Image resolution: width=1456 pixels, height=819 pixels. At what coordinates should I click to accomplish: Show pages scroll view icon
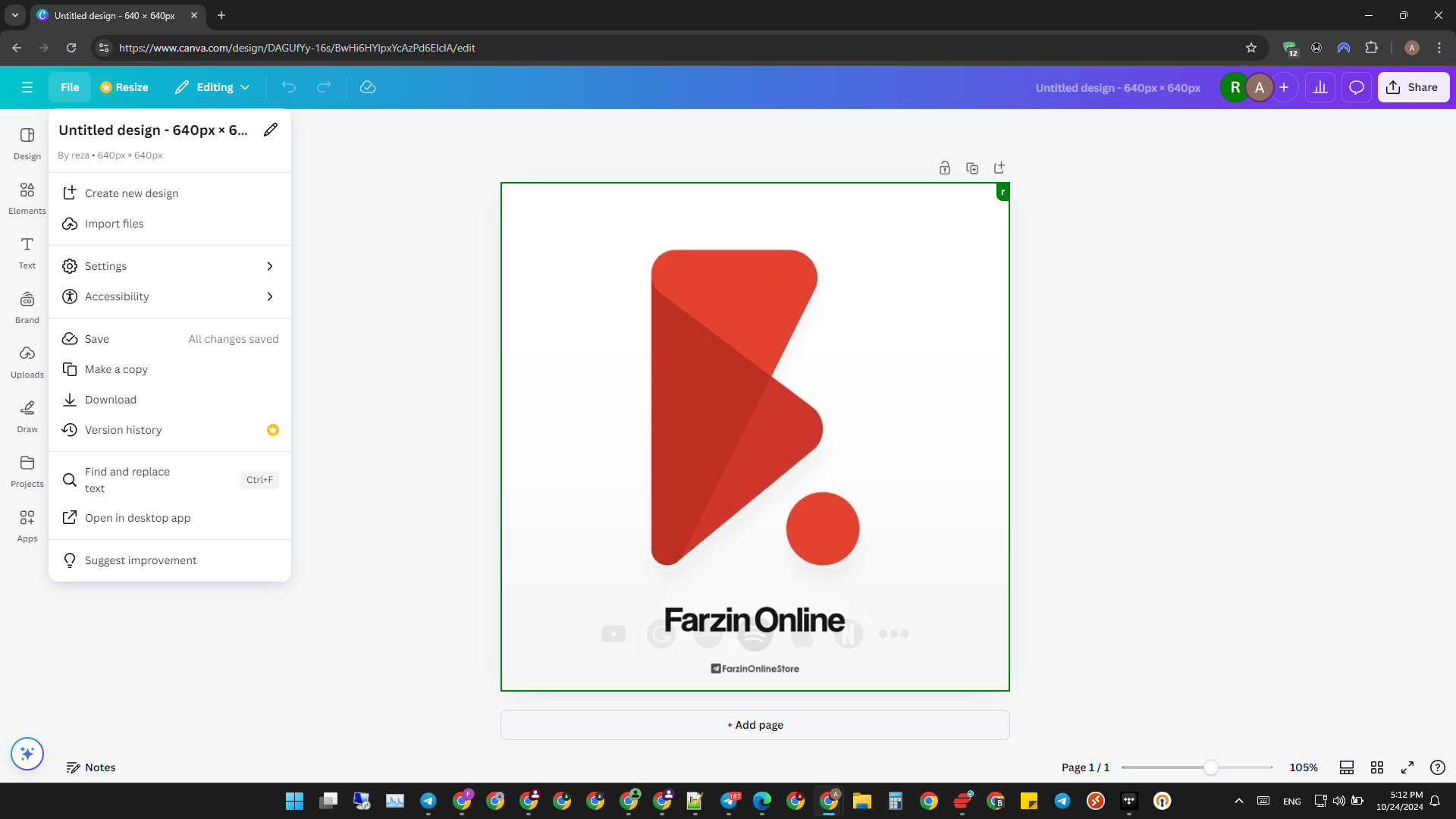click(x=1347, y=767)
